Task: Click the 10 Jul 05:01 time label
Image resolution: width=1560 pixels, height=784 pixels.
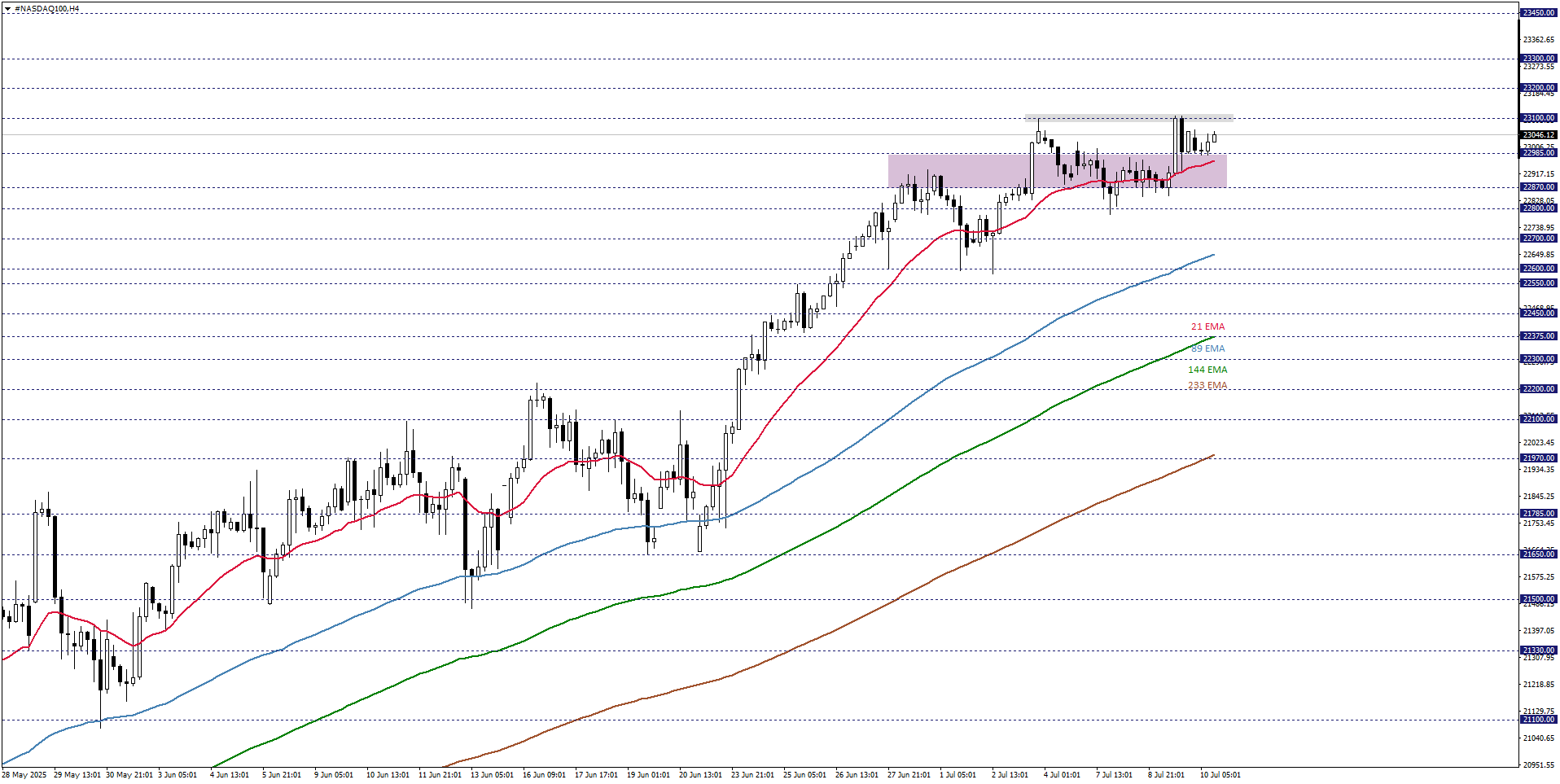Action: 1220,775
